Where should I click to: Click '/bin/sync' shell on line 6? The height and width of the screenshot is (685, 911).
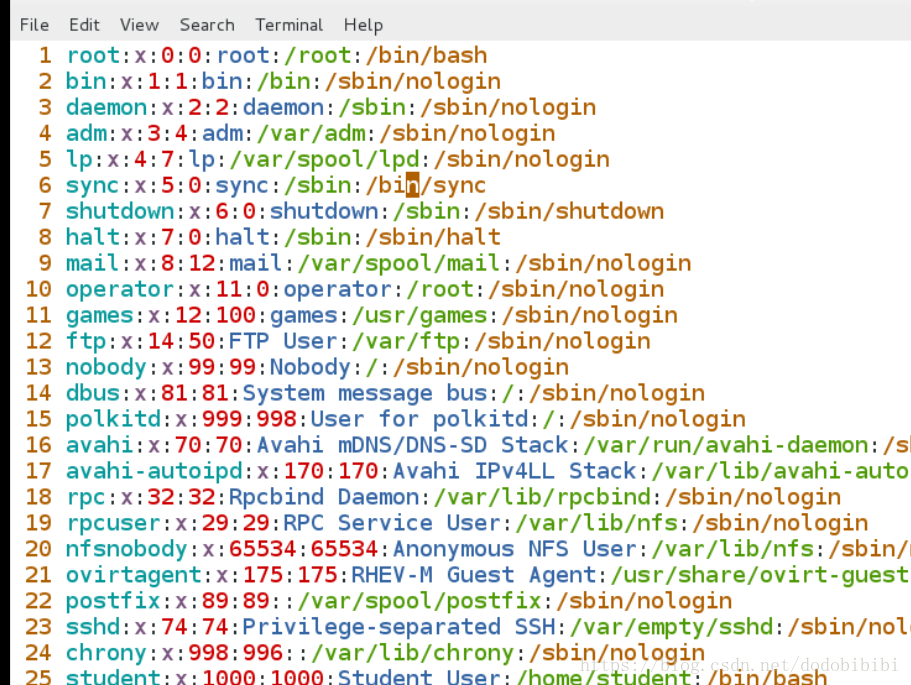426,185
